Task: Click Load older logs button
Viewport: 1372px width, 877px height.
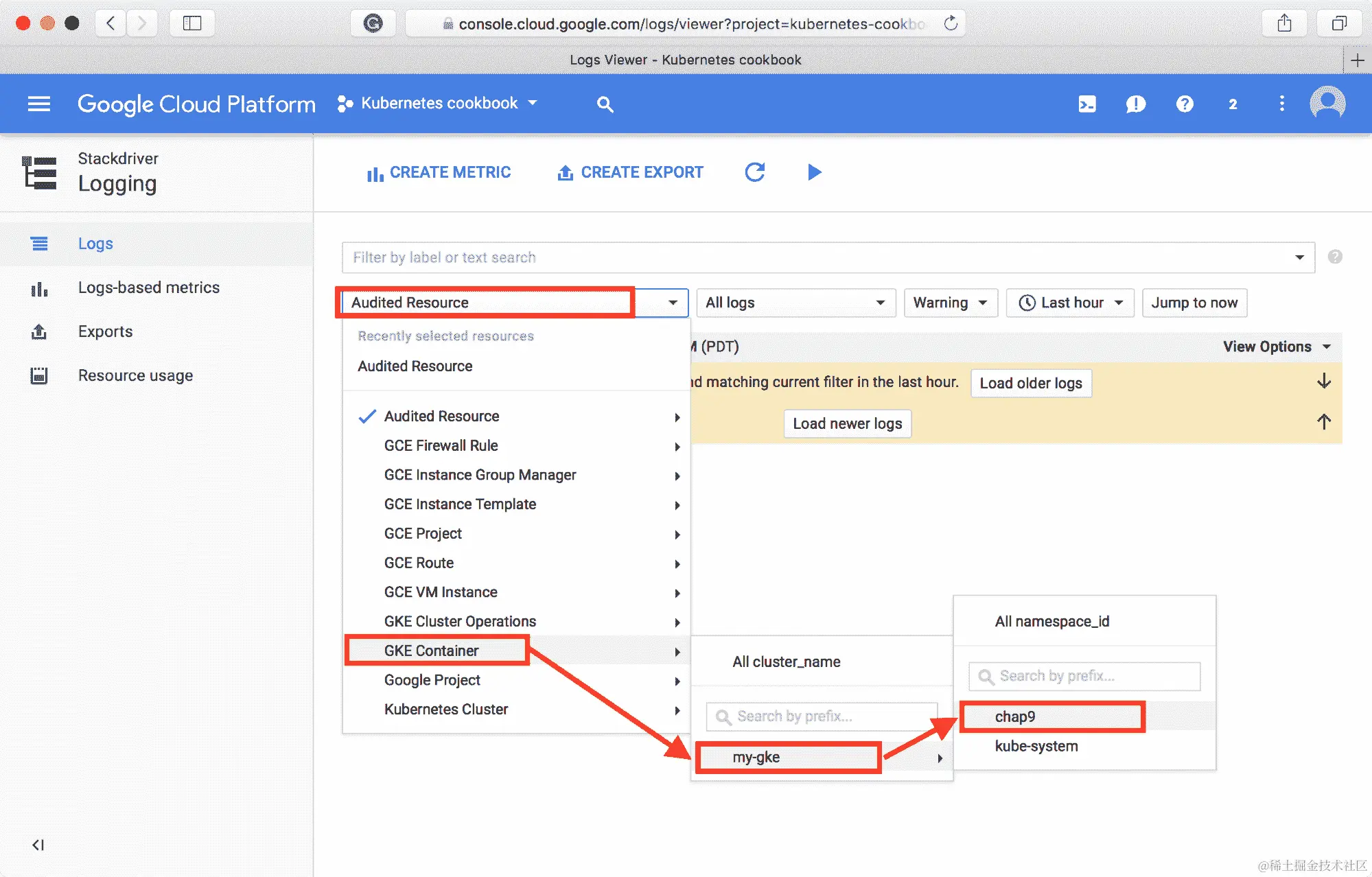Action: [1030, 383]
